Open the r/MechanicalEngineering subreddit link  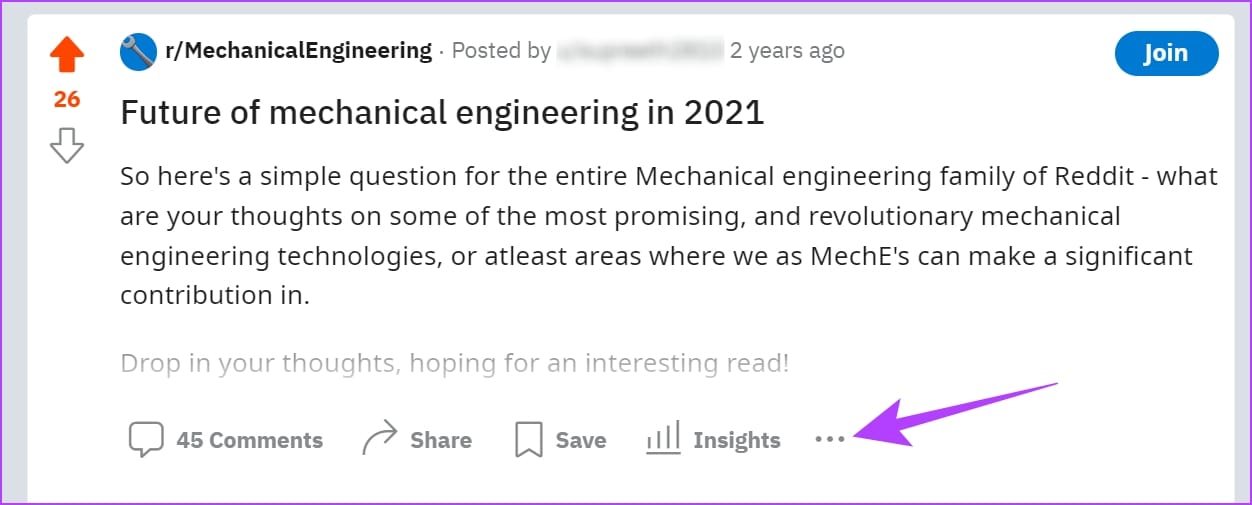coord(298,51)
